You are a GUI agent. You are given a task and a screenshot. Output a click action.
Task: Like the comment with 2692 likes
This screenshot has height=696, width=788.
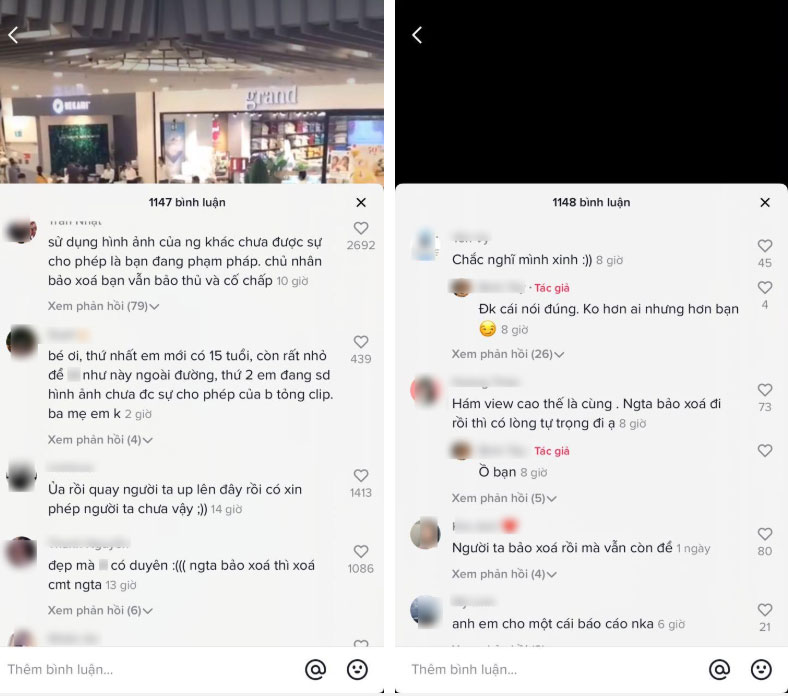tap(361, 228)
